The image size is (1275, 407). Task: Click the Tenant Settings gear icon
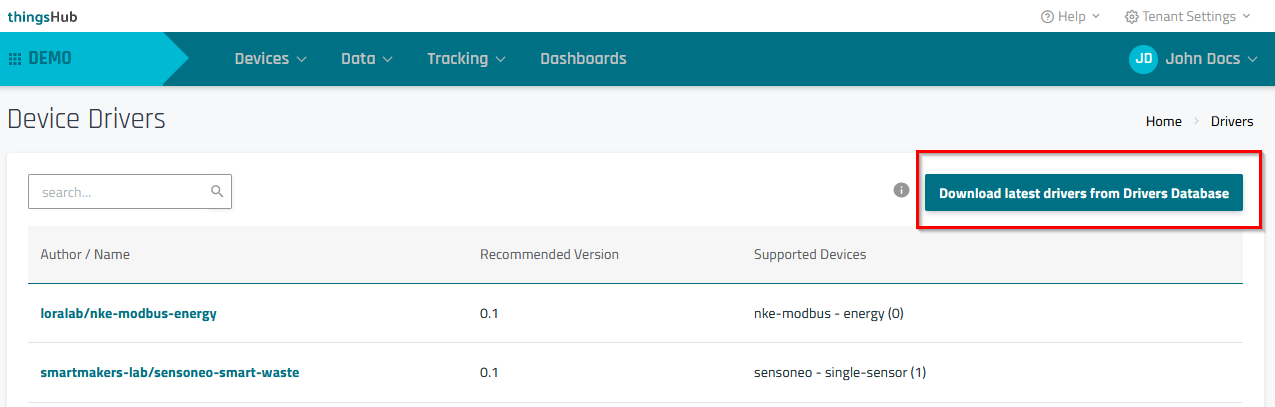pyautogui.click(x=1131, y=16)
